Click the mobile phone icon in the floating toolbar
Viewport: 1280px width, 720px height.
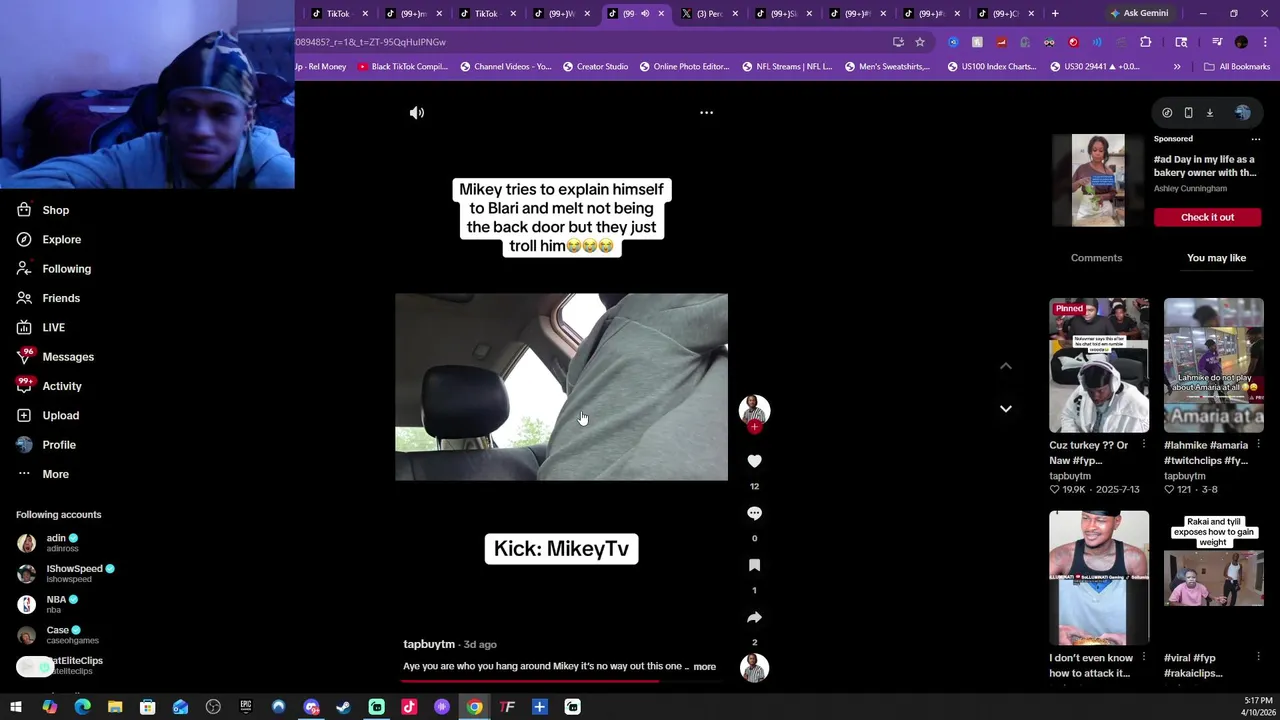[1188, 113]
